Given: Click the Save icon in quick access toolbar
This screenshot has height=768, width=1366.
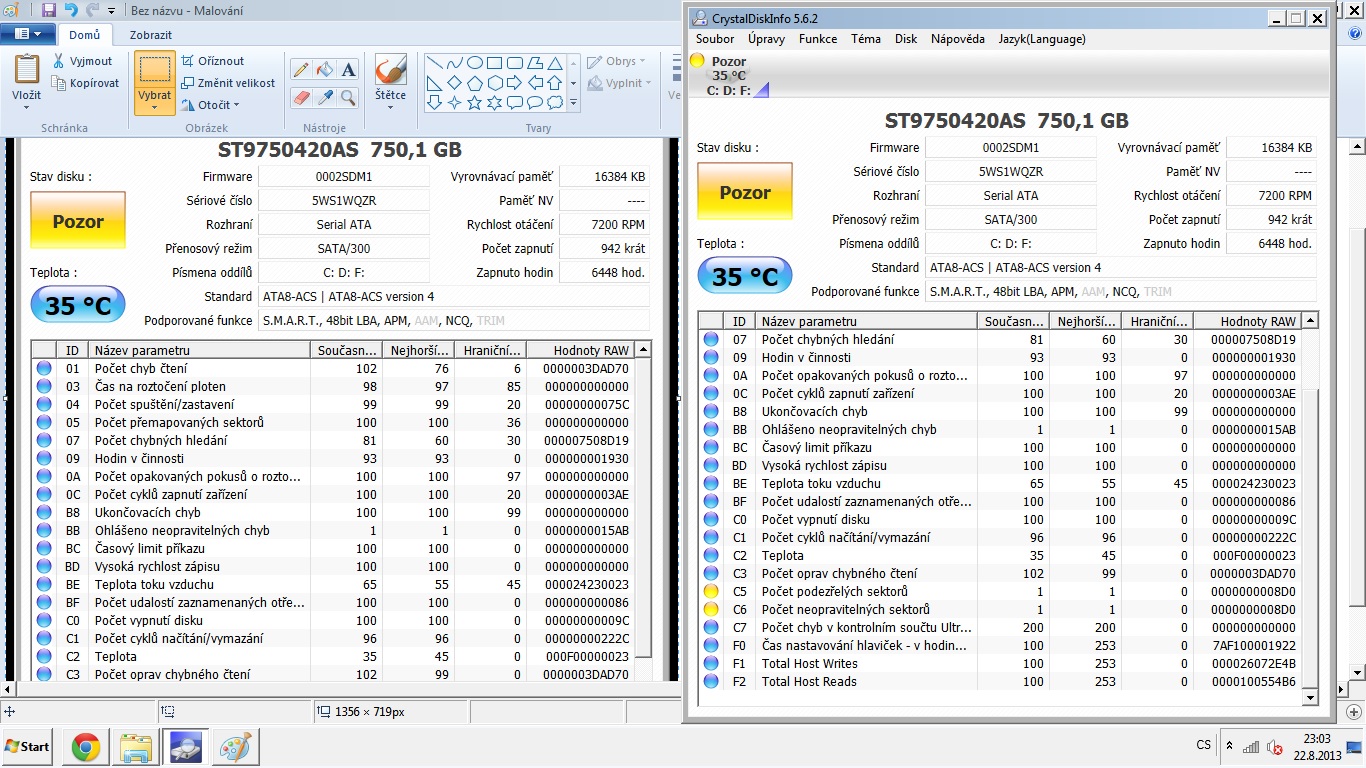Looking at the screenshot, I should point(48,10).
